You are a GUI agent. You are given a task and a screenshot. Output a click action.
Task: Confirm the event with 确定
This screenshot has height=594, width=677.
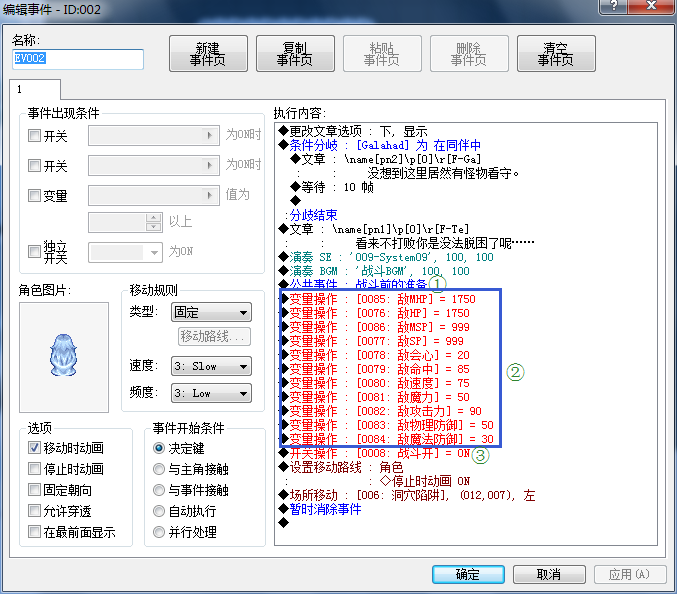(467, 574)
